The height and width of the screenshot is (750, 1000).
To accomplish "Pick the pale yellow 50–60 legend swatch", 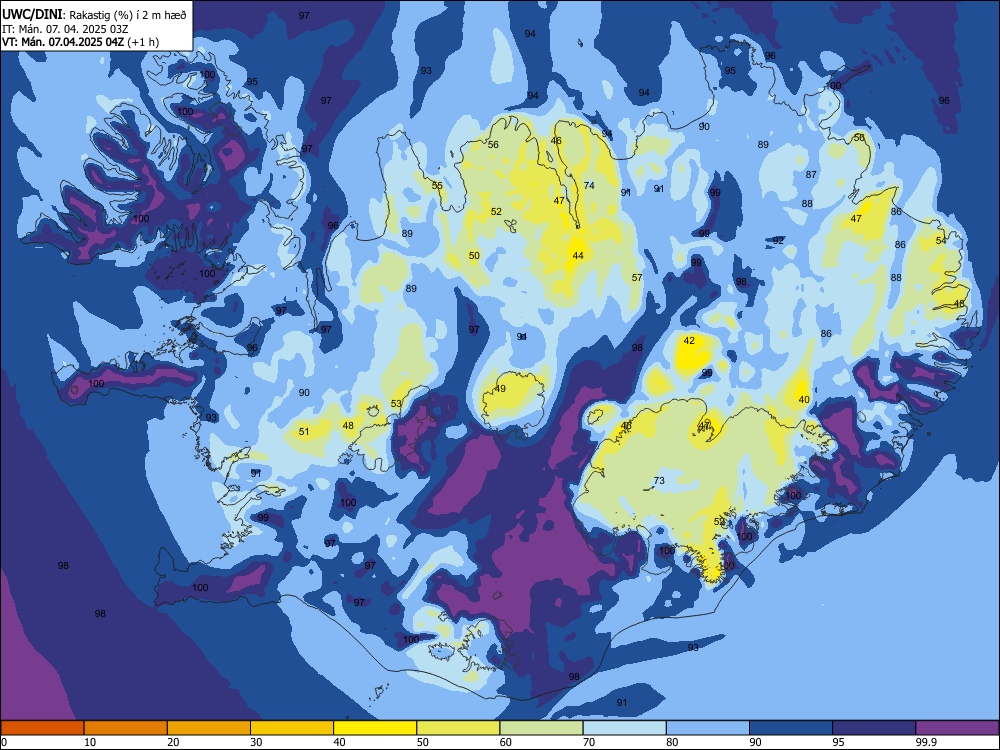I will (x=459, y=728).
